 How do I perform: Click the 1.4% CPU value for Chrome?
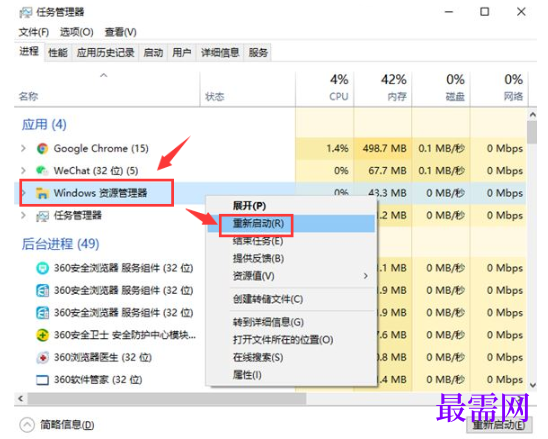(337, 149)
